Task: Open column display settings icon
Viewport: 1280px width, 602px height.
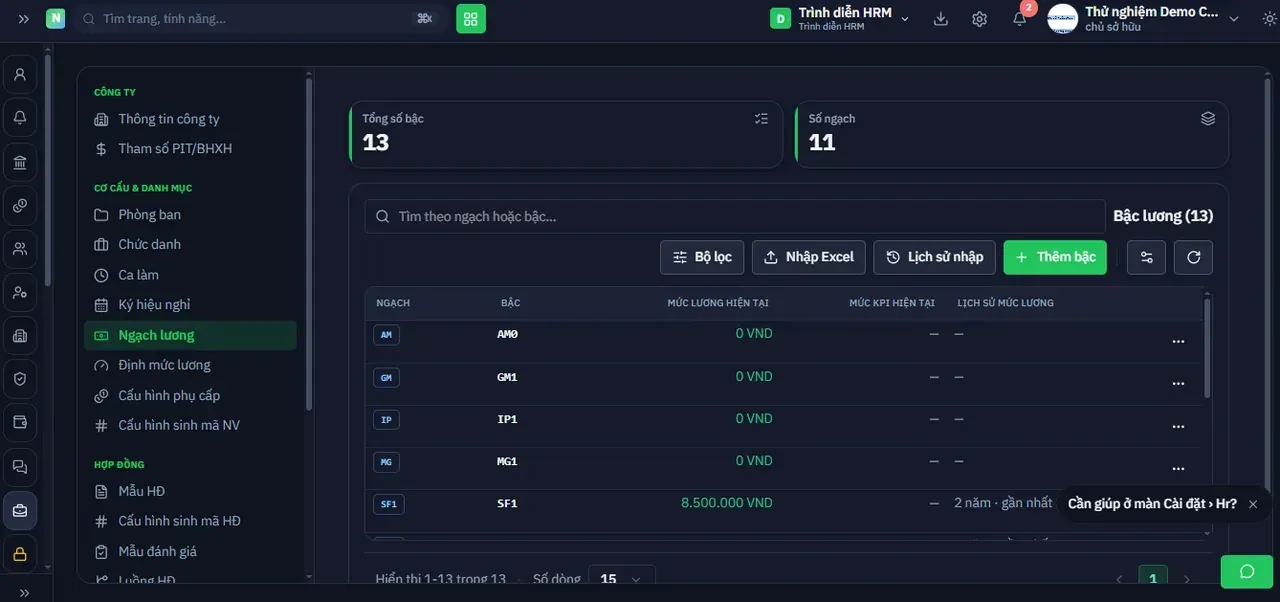Action: [x=1146, y=257]
